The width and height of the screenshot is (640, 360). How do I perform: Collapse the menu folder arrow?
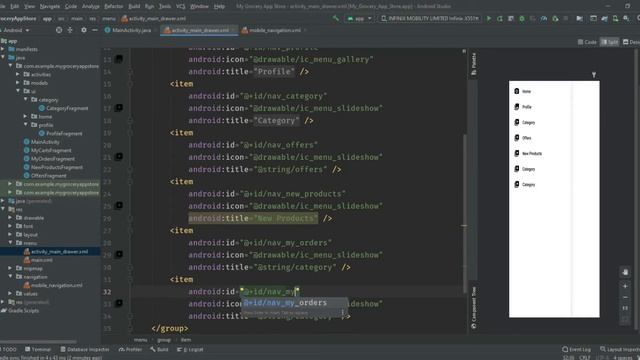coord(10,243)
